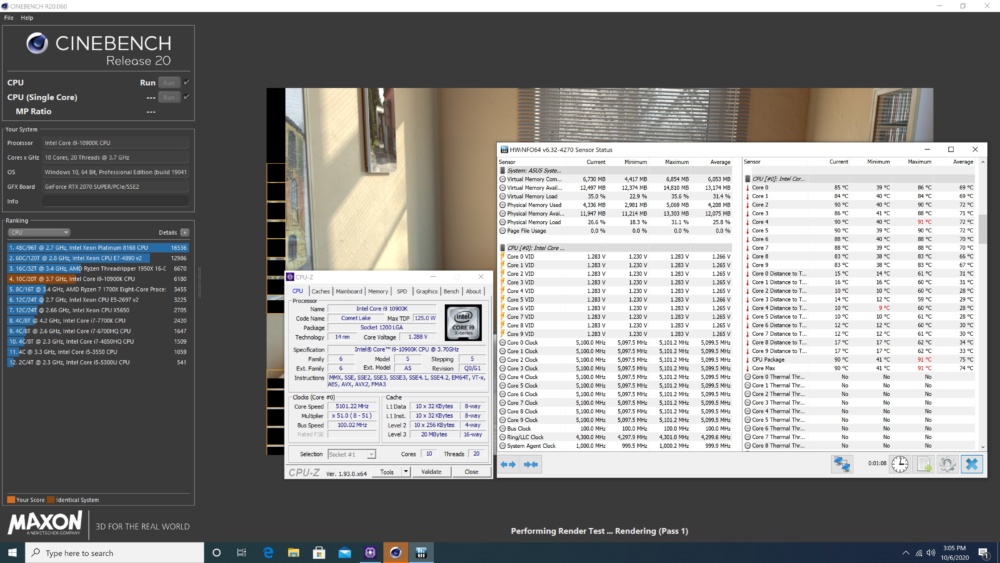This screenshot has width=1000, height=563.
Task: Open Task View on taskbar
Action: point(242,553)
